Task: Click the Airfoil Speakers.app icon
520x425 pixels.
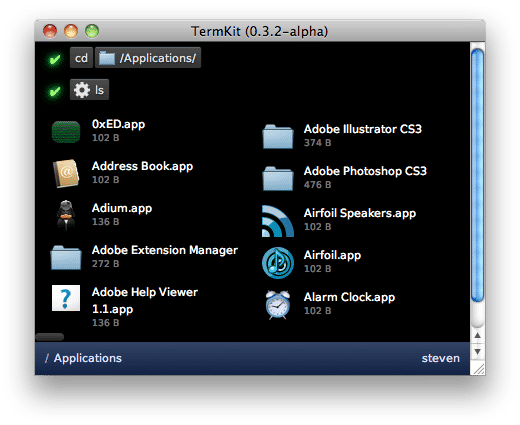Action: [278, 221]
